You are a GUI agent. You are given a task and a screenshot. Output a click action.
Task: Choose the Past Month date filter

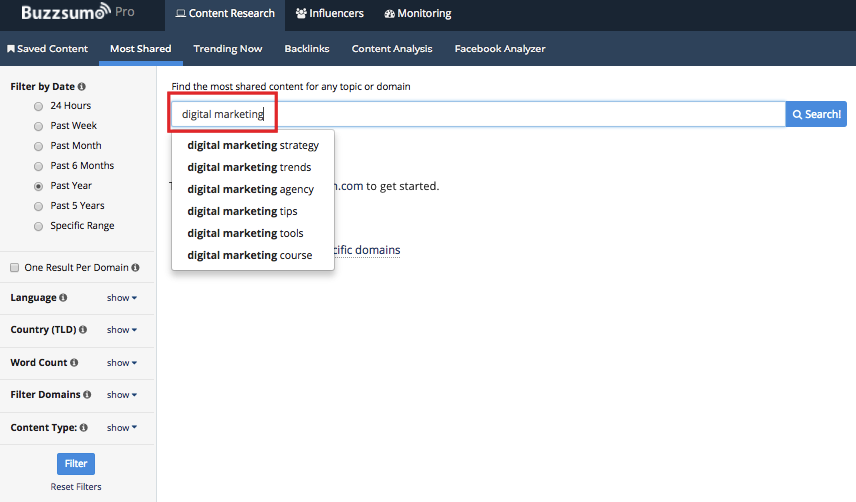(38, 146)
